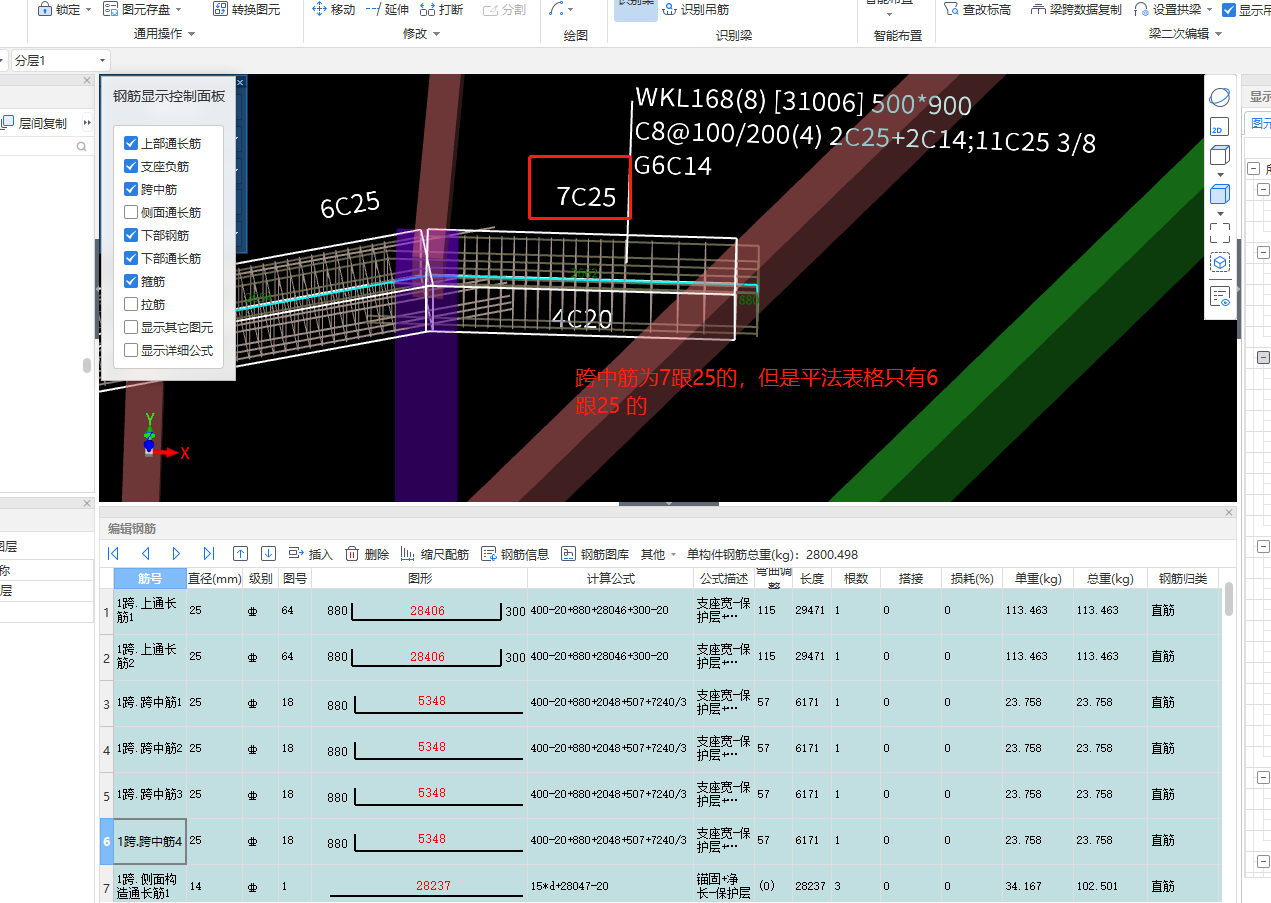Open 查改标高 tool

(977, 9)
